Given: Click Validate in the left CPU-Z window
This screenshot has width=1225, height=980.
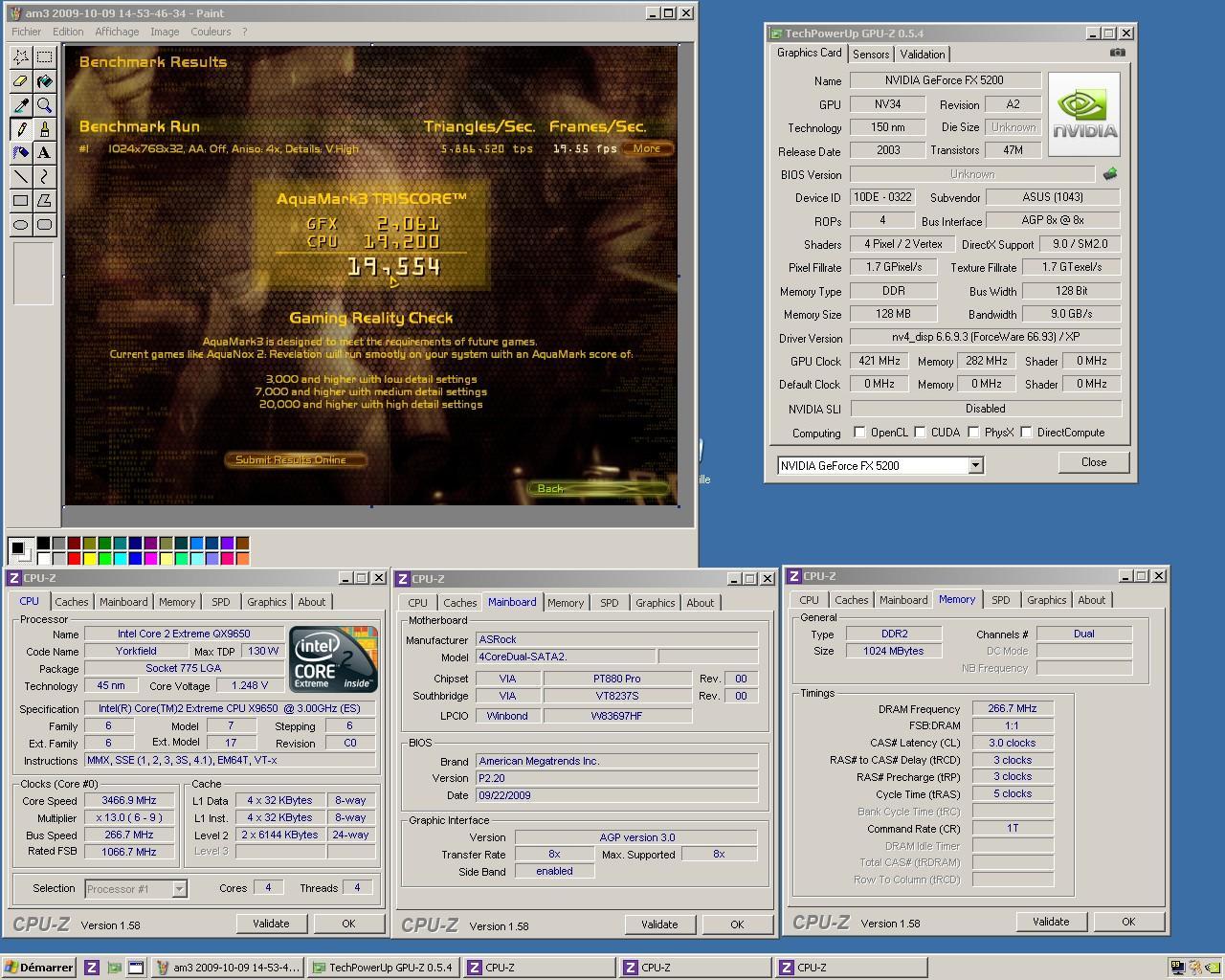Looking at the screenshot, I should (x=271, y=924).
